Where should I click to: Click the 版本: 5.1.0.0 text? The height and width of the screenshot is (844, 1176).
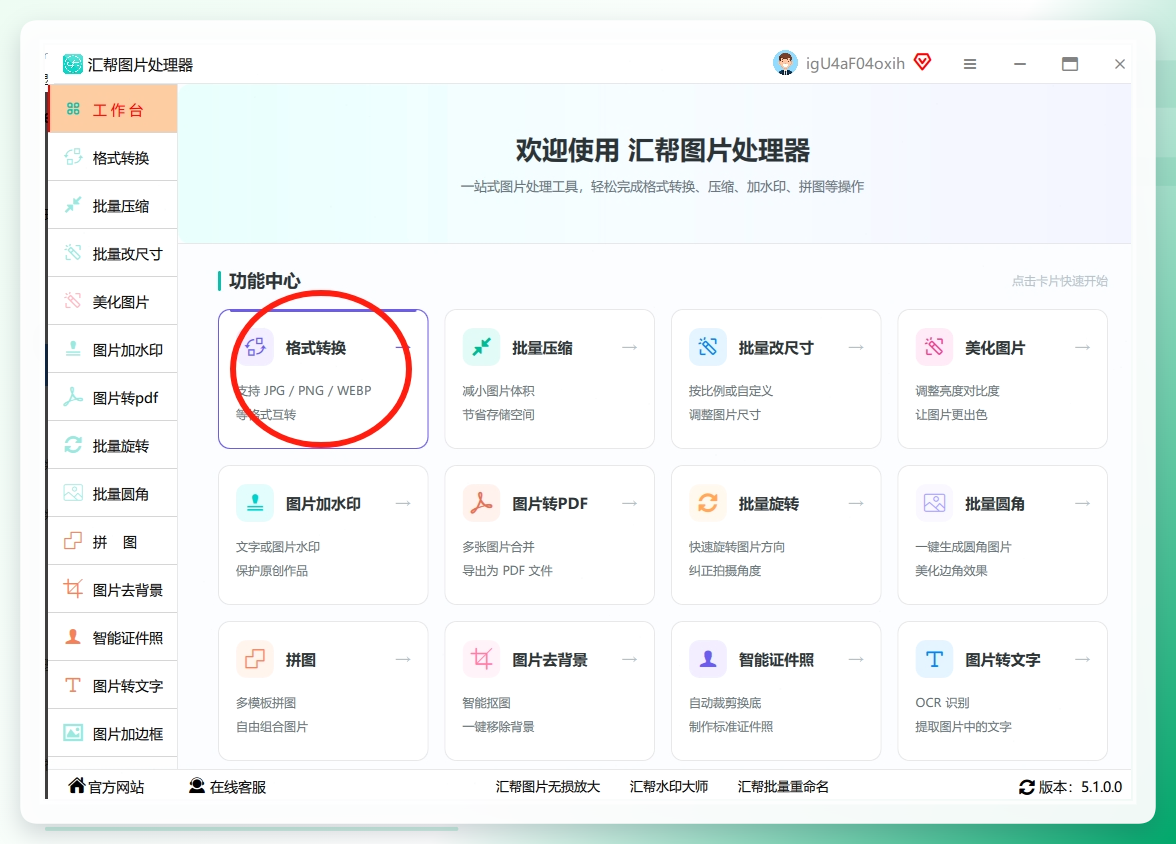[1080, 787]
